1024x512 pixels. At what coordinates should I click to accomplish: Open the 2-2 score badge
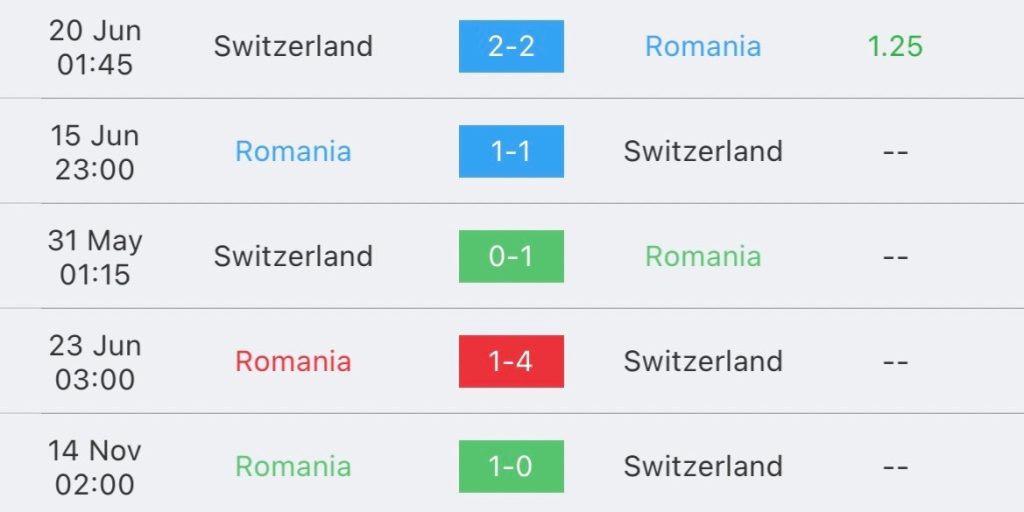coord(511,46)
